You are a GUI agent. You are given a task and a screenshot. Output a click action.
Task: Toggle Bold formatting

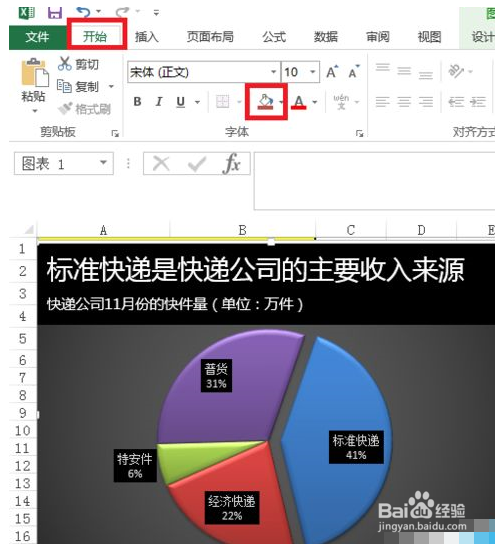pos(137,102)
